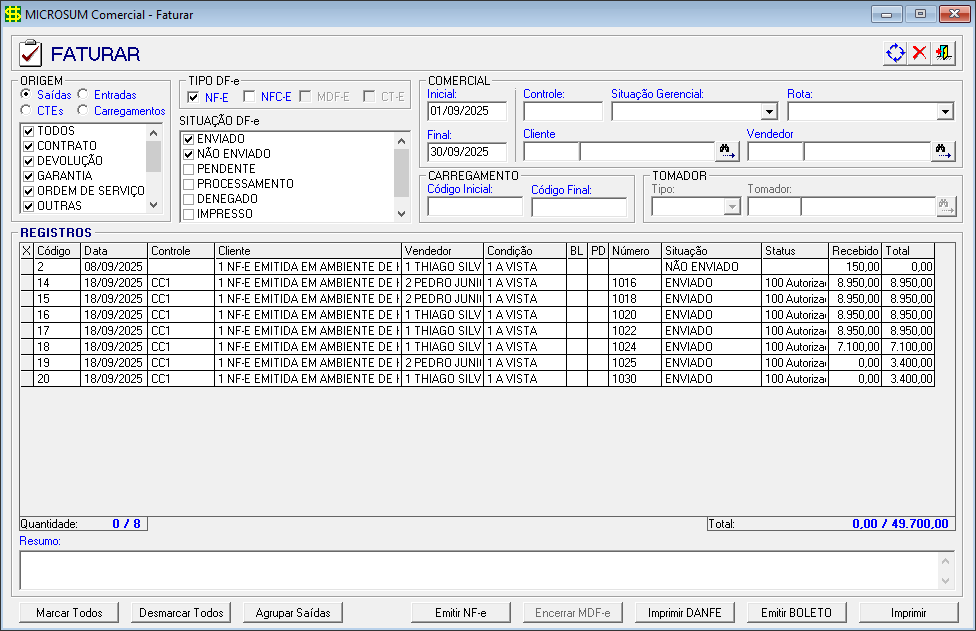Click the Faturar clipboard checkmark icon
The width and height of the screenshot is (976, 631).
tap(32, 53)
